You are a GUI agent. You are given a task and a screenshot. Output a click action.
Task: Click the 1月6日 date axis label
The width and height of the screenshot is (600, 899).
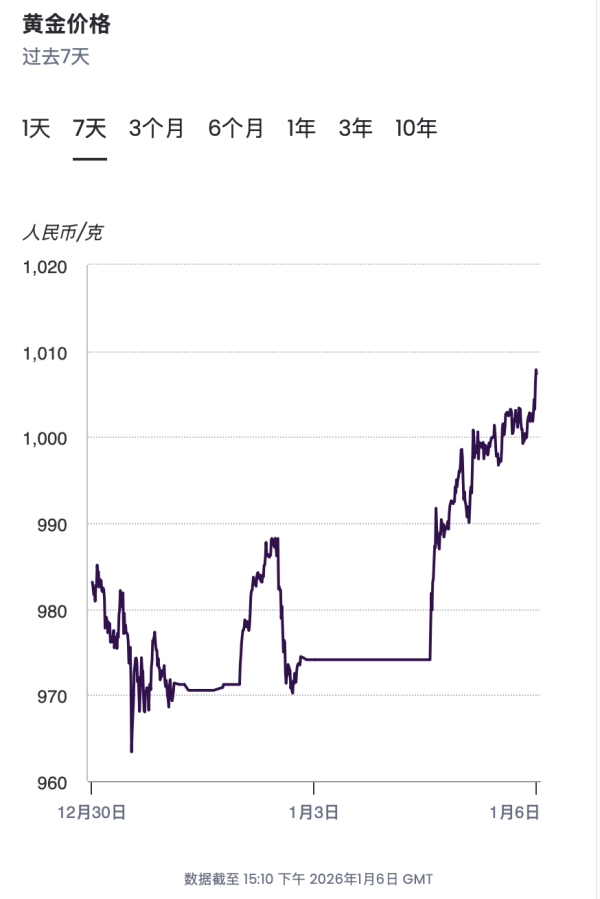point(534,814)
